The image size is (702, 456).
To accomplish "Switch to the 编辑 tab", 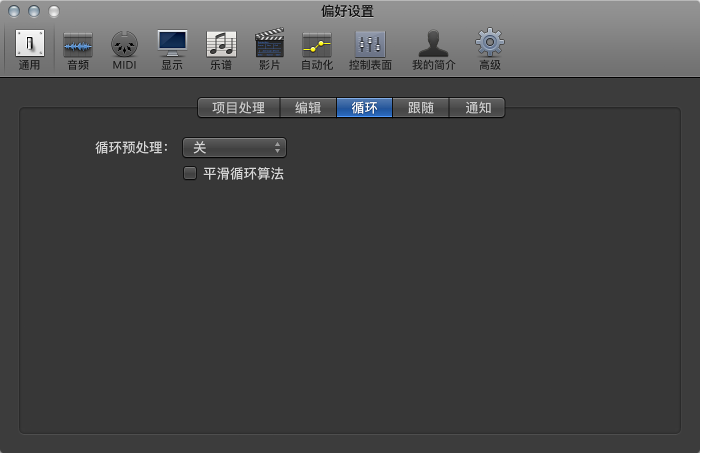I will click(308, 108).
